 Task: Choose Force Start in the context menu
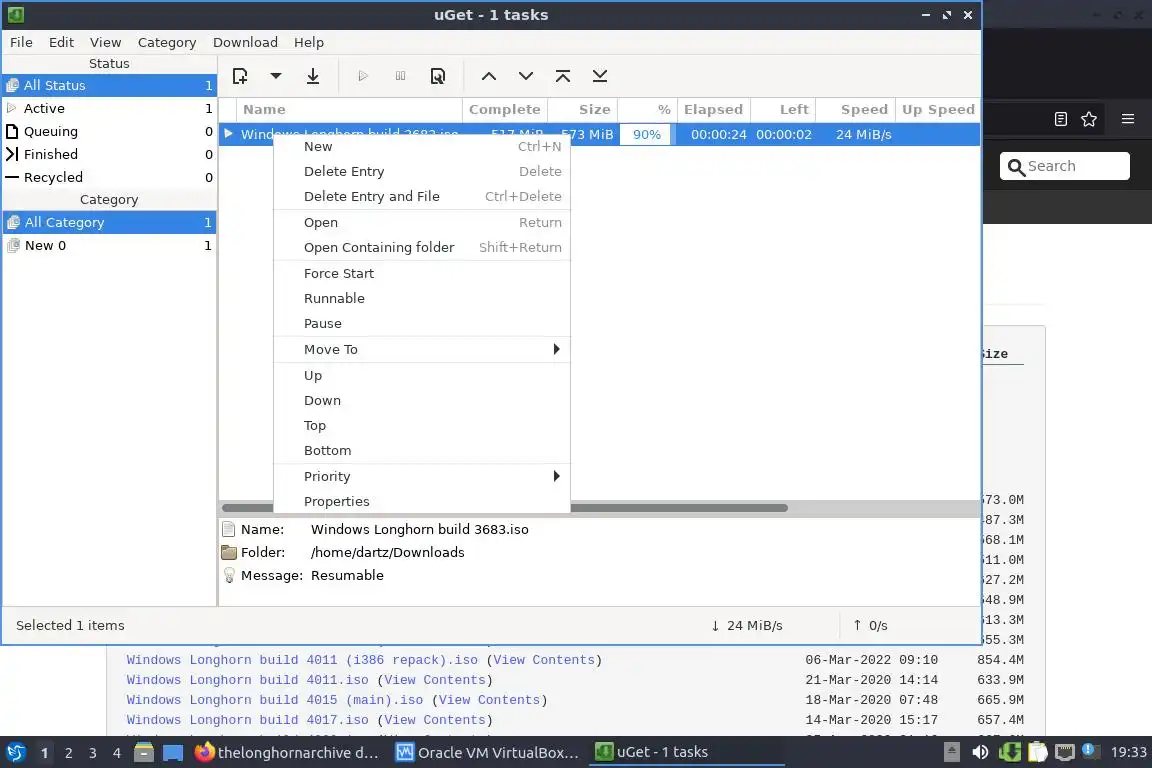422,273
